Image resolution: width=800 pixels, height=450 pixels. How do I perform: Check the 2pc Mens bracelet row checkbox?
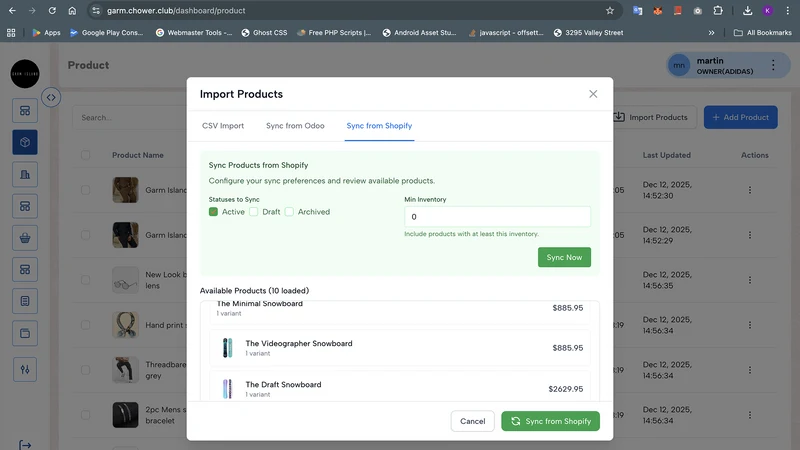click(x=85, y=415)
